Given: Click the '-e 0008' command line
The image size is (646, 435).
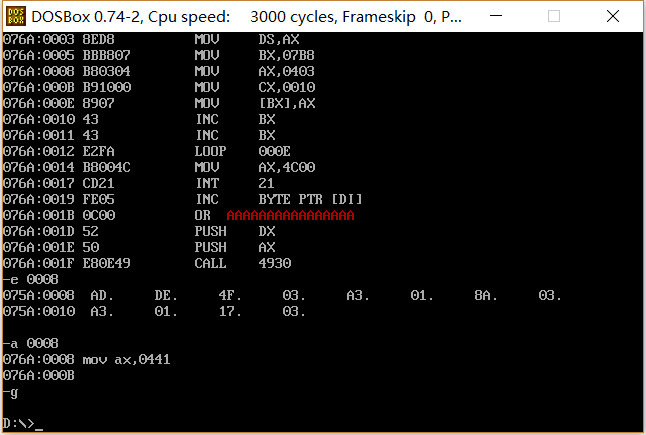Looking at the screenshot, I should point(31,280).
